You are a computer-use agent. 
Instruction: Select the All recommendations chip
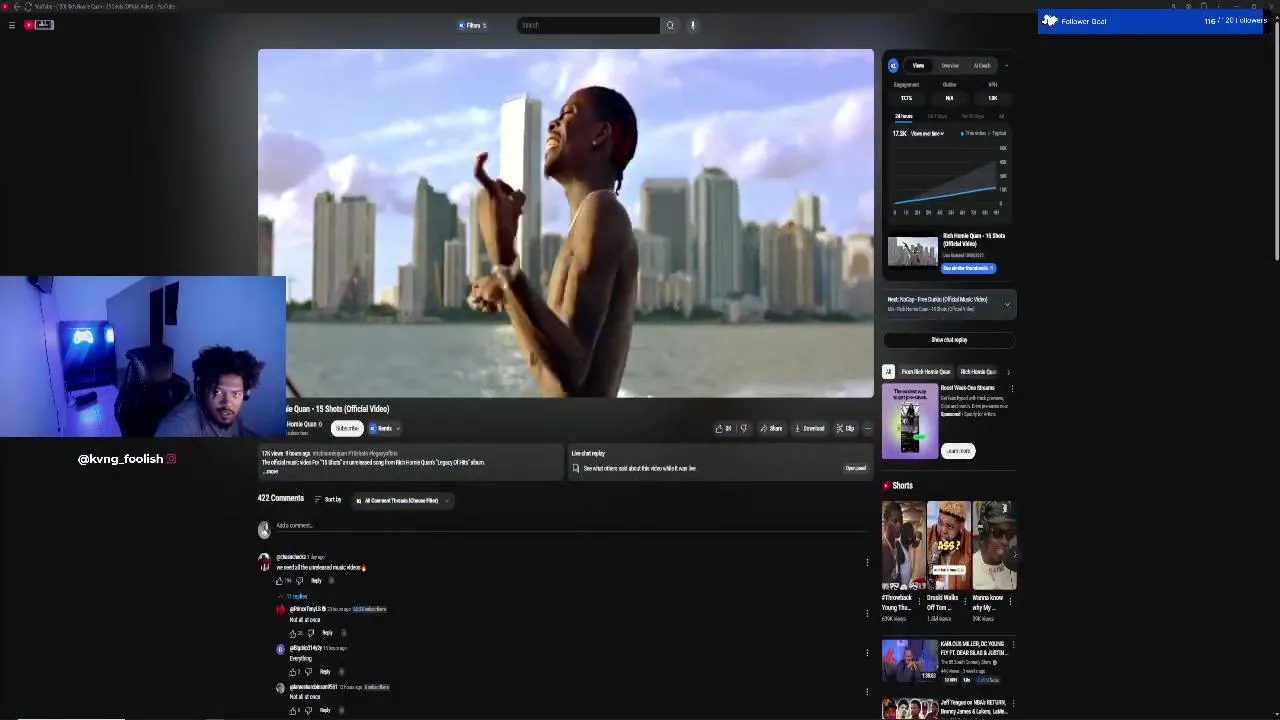888,372
